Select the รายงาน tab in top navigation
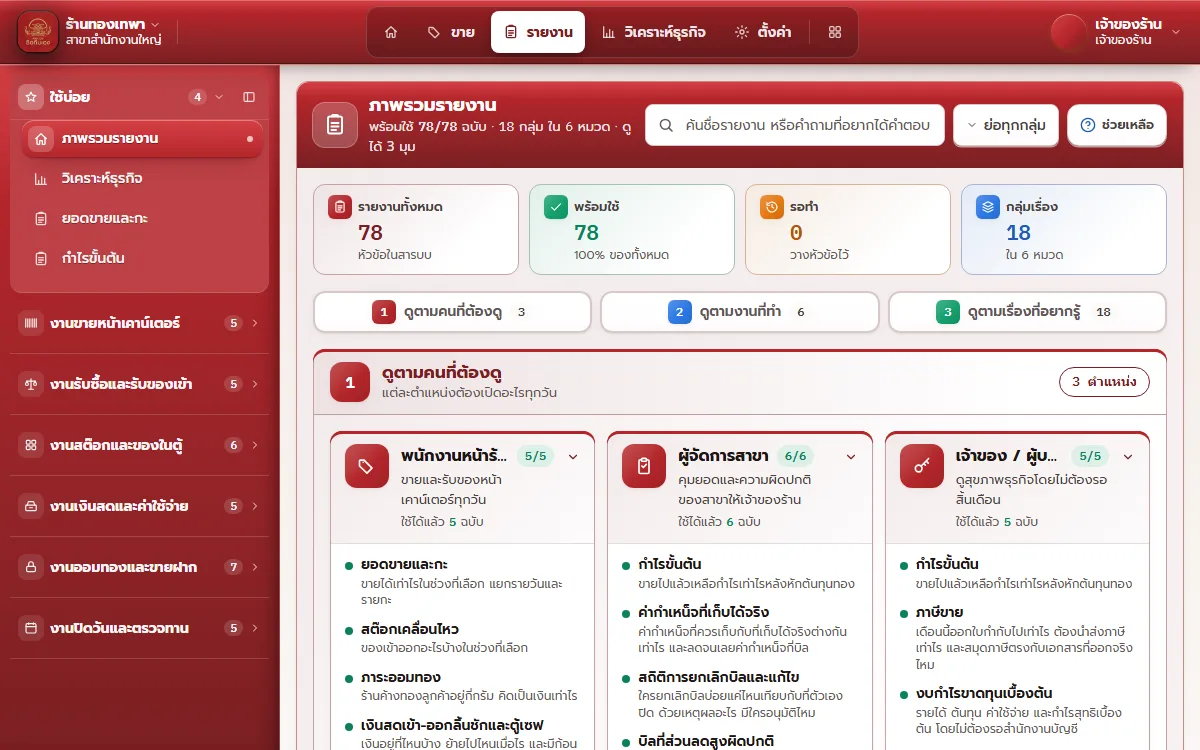Image resolution: width=1200 pixels, height=750 pixels. (538, 32)
